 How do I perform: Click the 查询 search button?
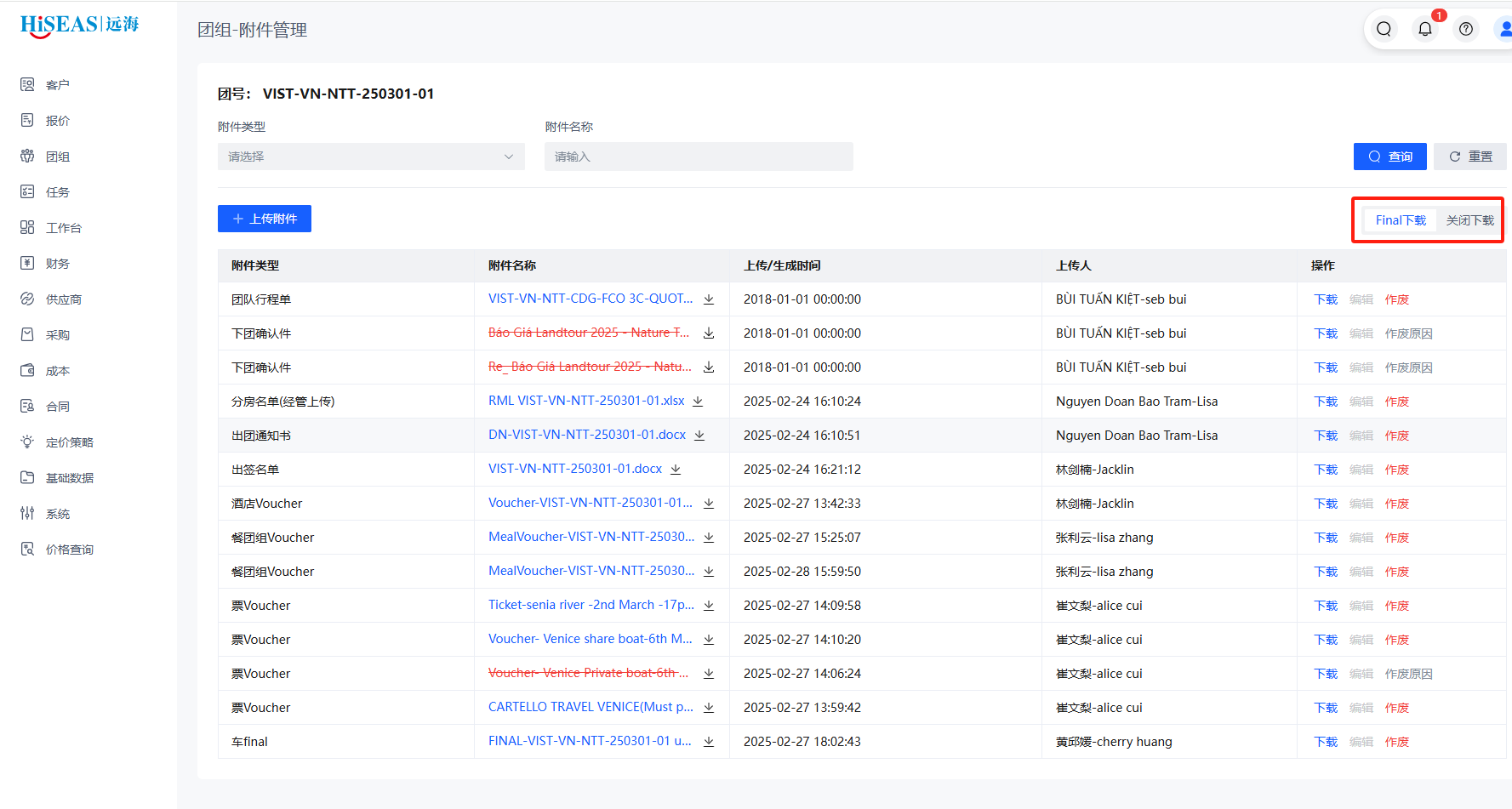click(1389, 157)
